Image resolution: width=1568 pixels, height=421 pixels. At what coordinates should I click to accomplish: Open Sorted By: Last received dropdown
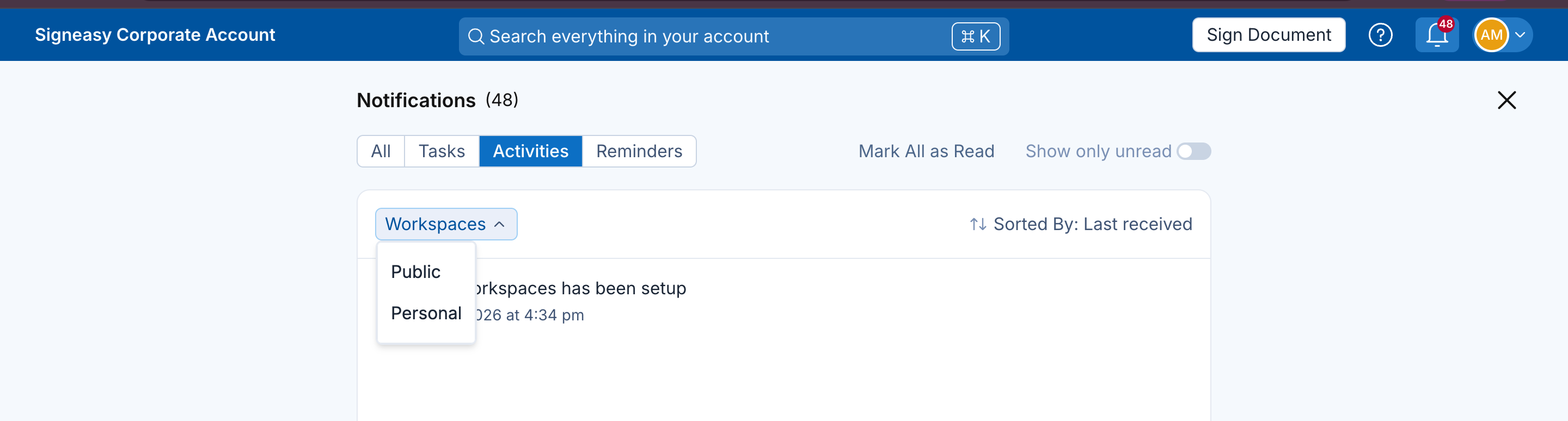click(1080, 225)
